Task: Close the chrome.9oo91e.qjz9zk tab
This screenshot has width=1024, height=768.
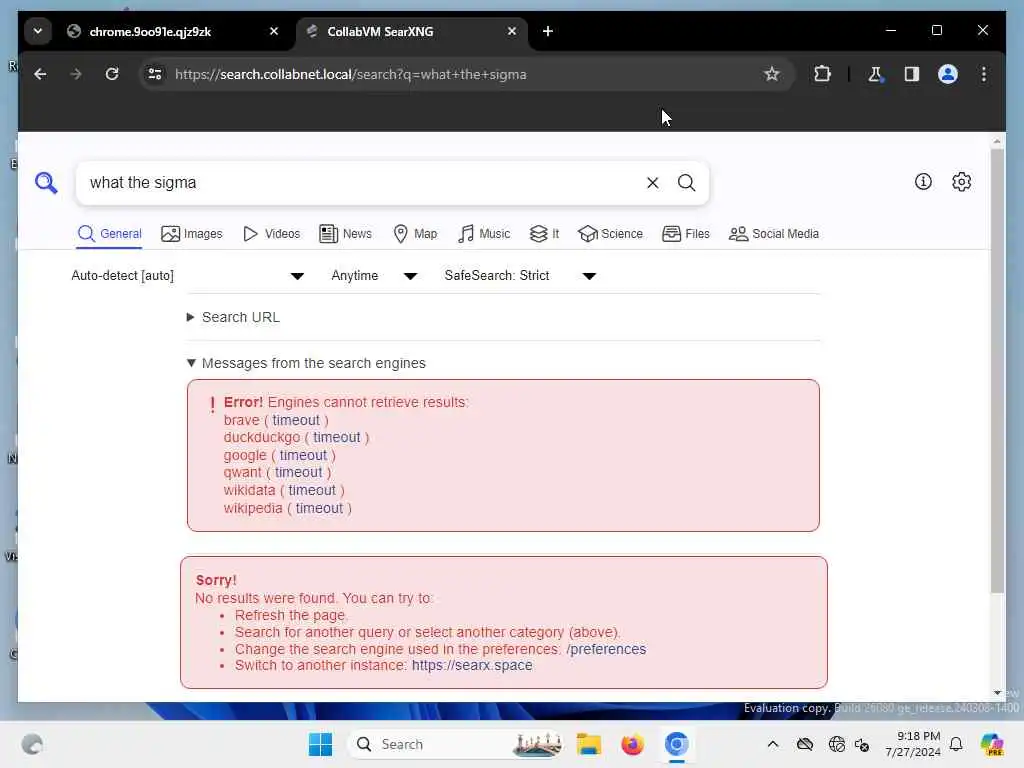Action: click(x=274, y=31)
